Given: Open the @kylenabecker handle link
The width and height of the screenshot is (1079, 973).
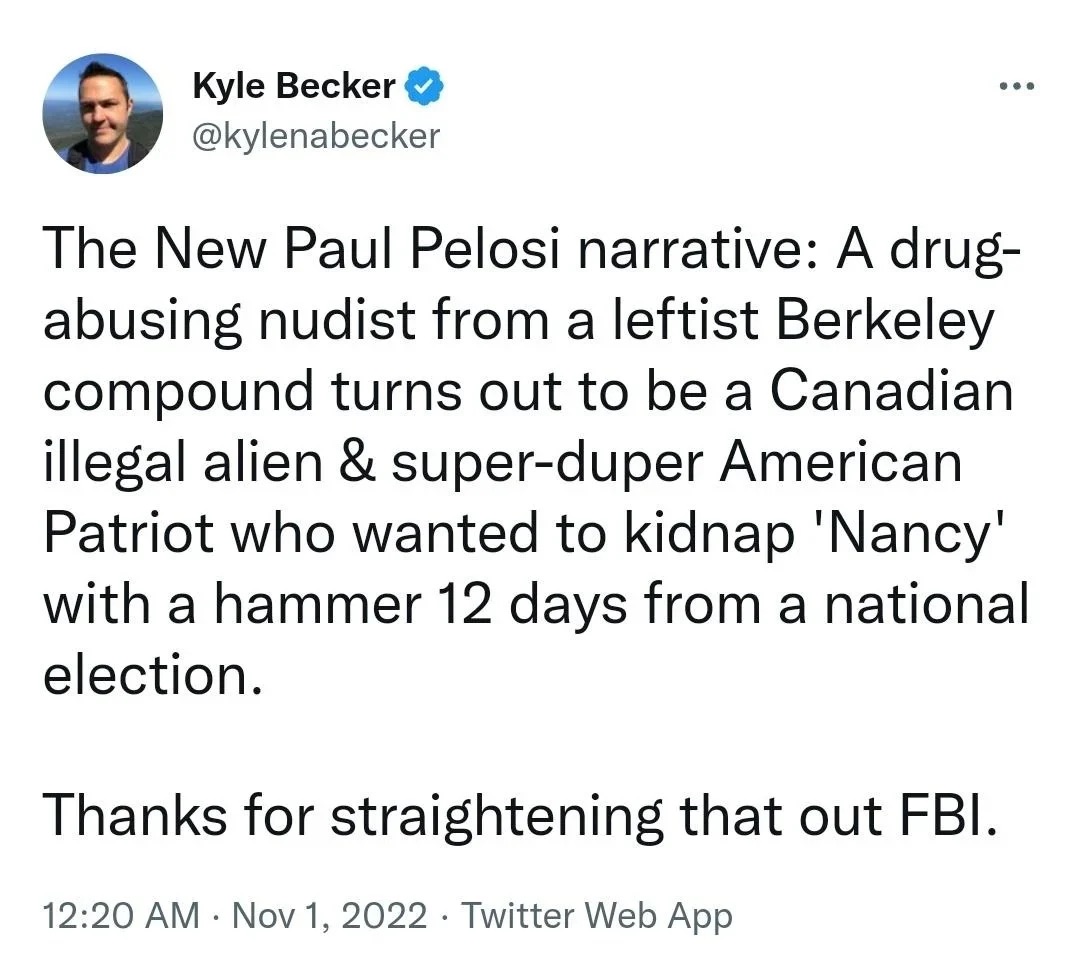Looking at the screenshot, I should pyautogui.click(x=314, y=134).
